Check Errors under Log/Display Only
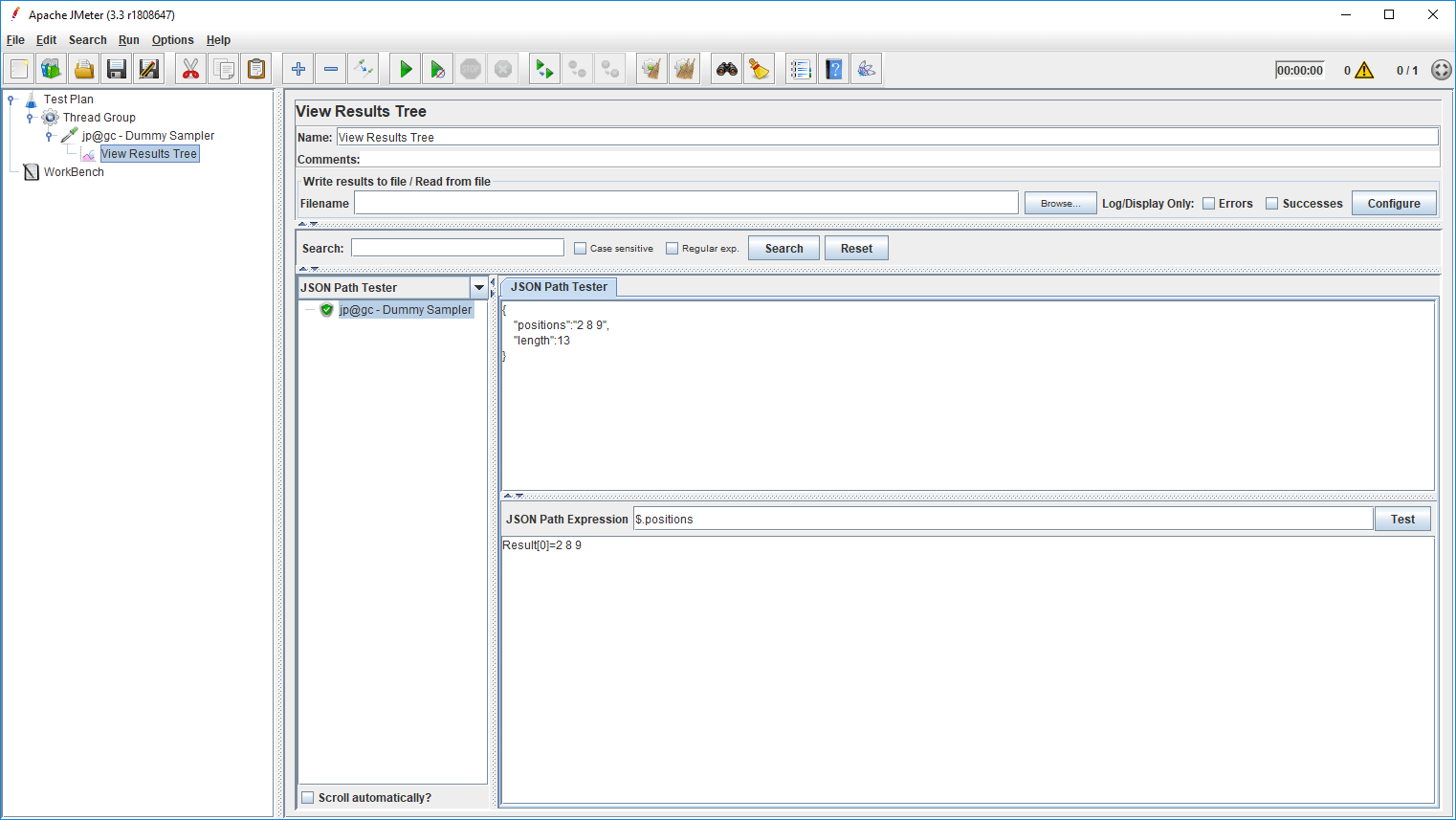Screen dimensions: 1456x820 click(x=1208, y=203)
